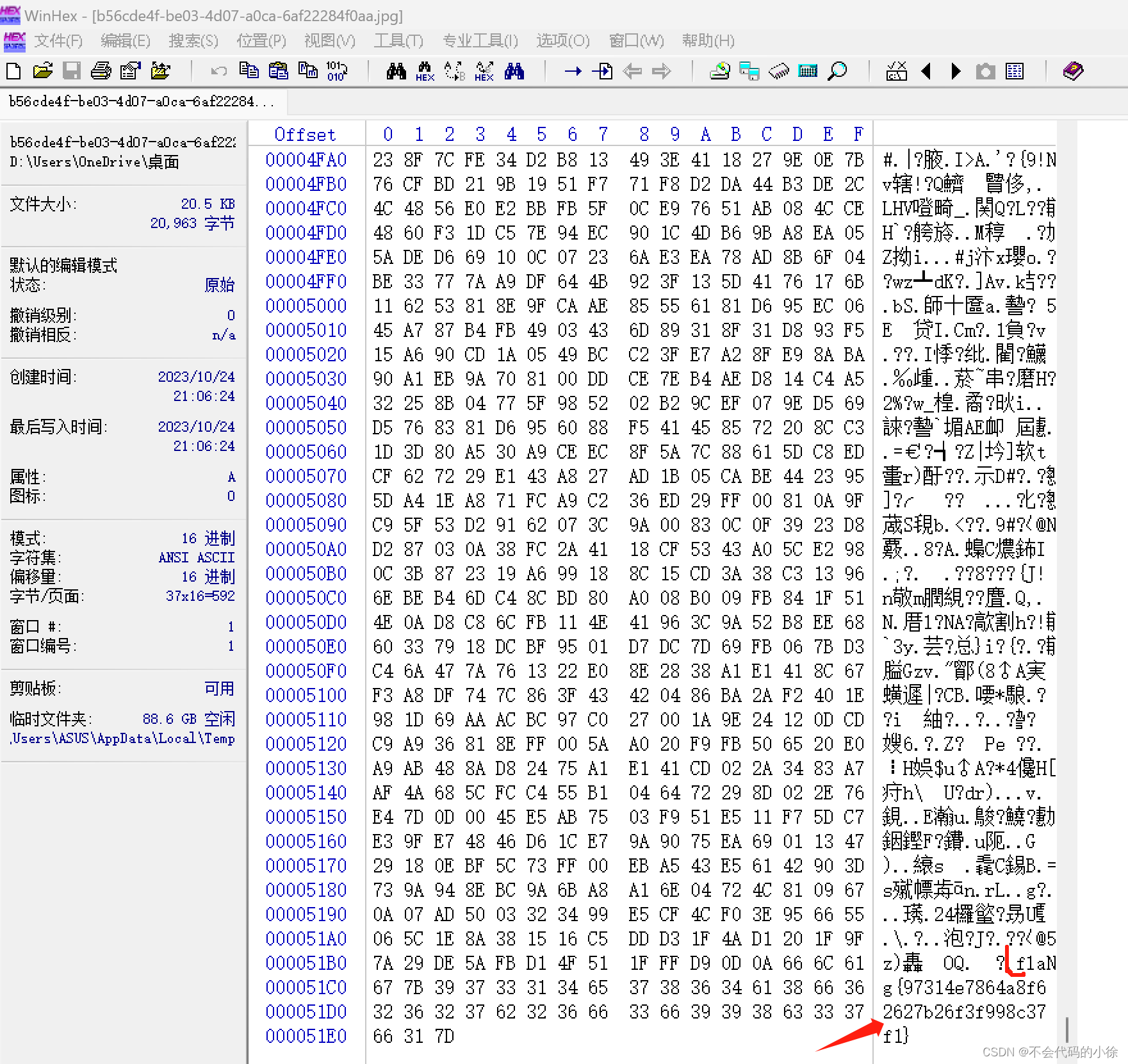The height and width of the screenshot is (1064, 1128).
Task: Click the Clone disk icon
Action: [x=749, y=70]
